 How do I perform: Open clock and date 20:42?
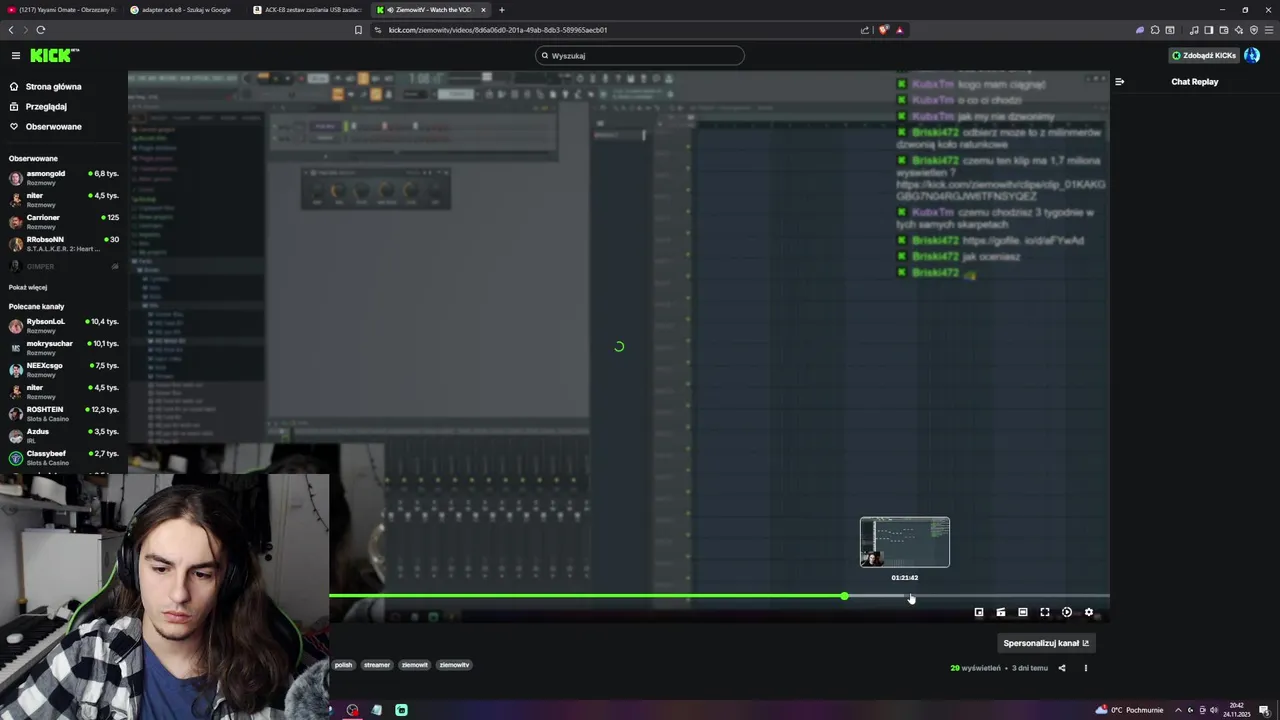click(x=1236, y=710)
